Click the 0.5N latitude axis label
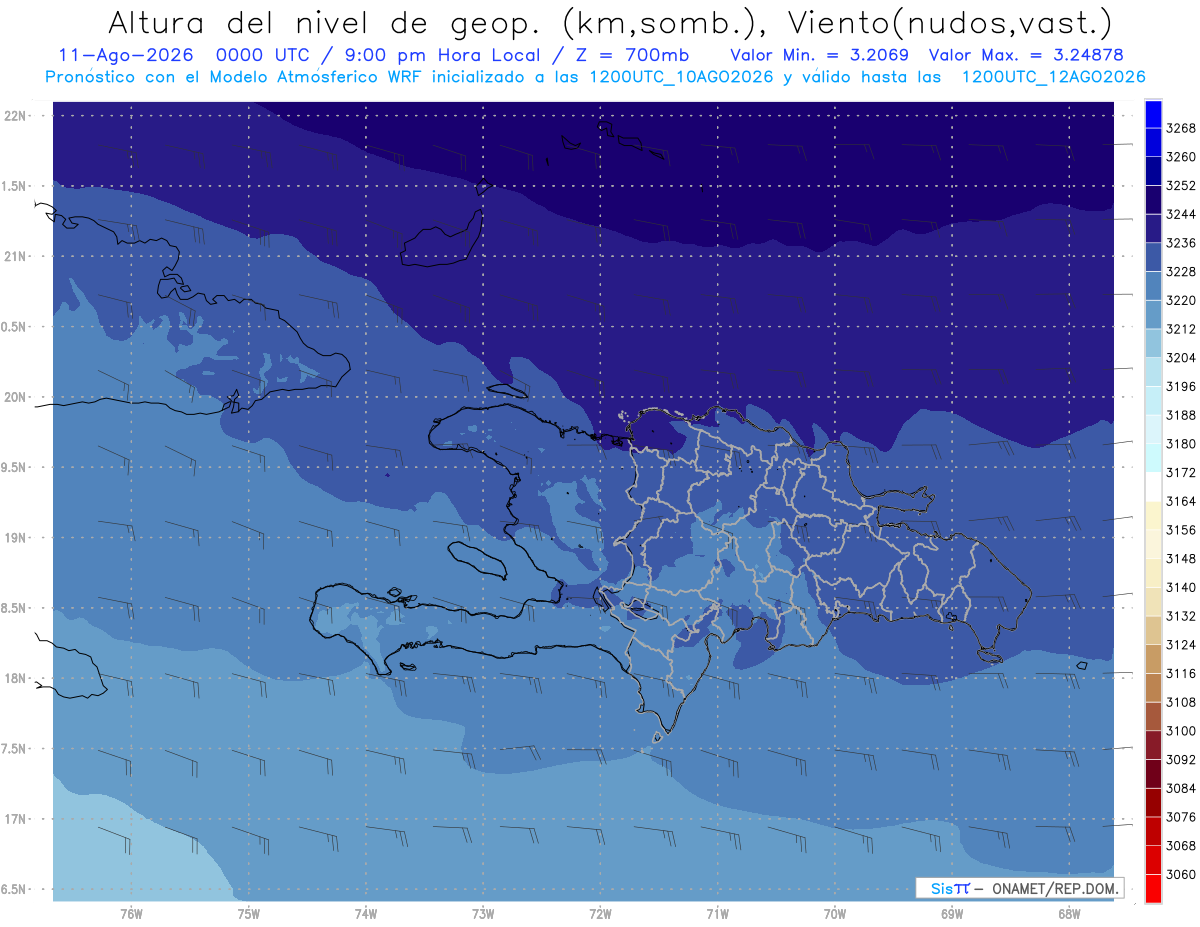The image size is (1200, 927). tap(14, 327)
